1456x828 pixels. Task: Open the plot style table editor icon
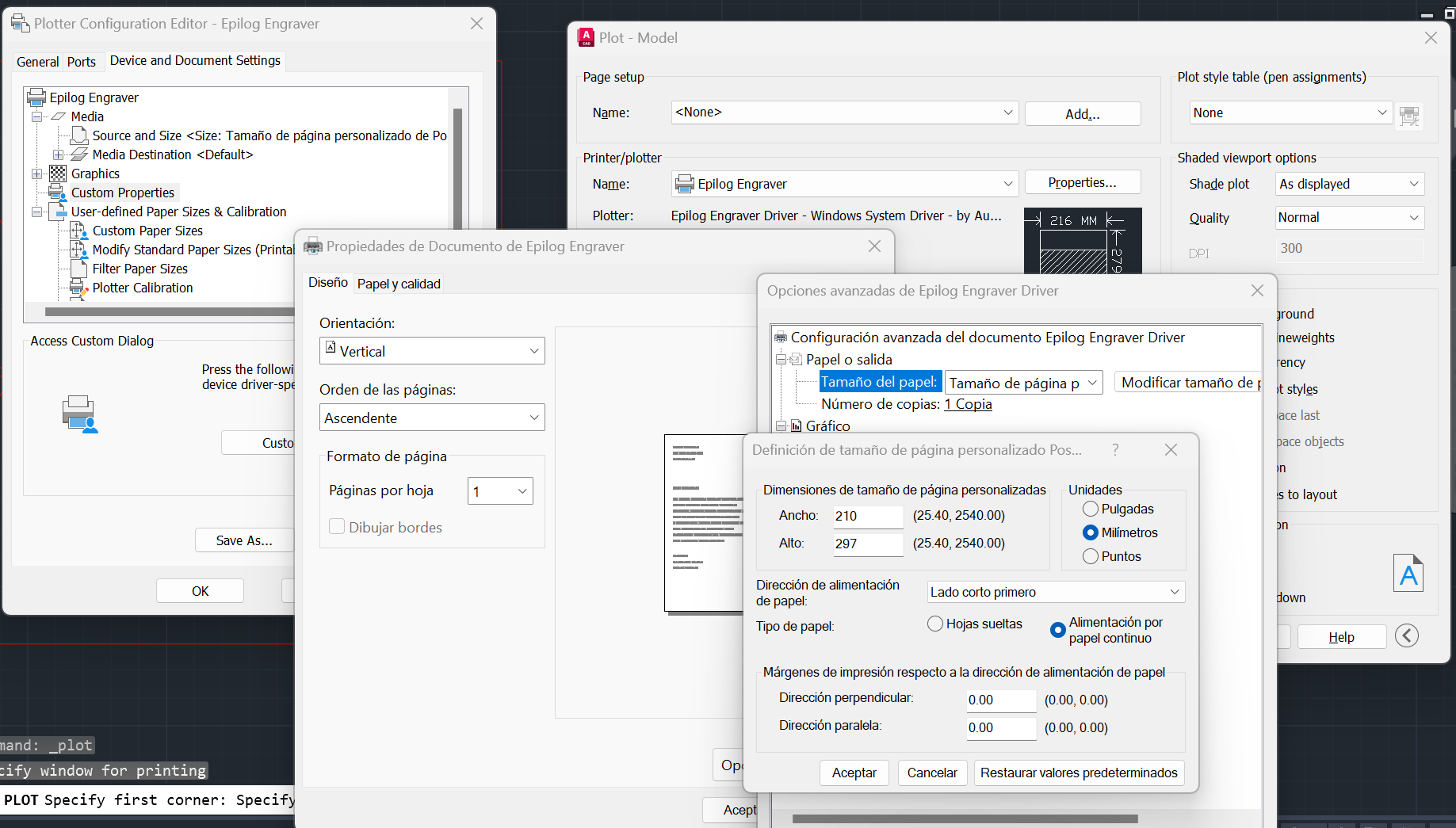(1409, 116)
